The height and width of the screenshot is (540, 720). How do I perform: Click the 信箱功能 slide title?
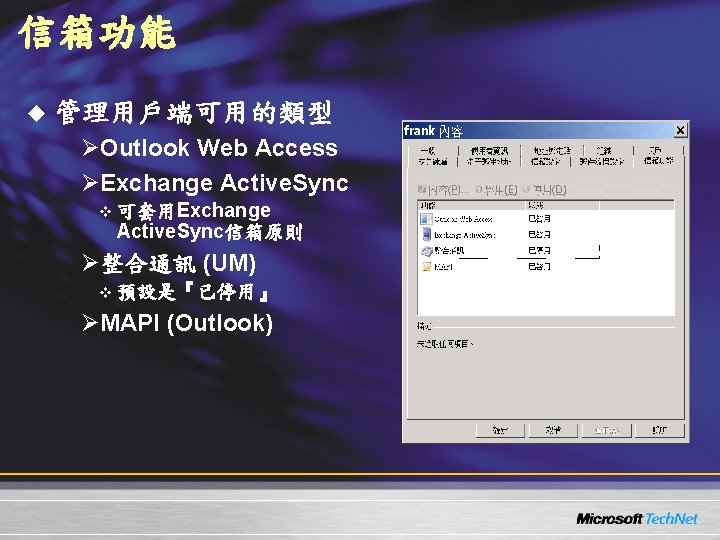coord(97,33)
